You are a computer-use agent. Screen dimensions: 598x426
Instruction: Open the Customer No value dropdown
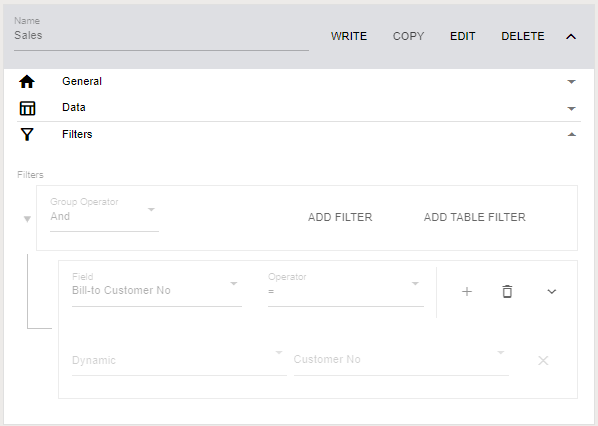[401, 359]
